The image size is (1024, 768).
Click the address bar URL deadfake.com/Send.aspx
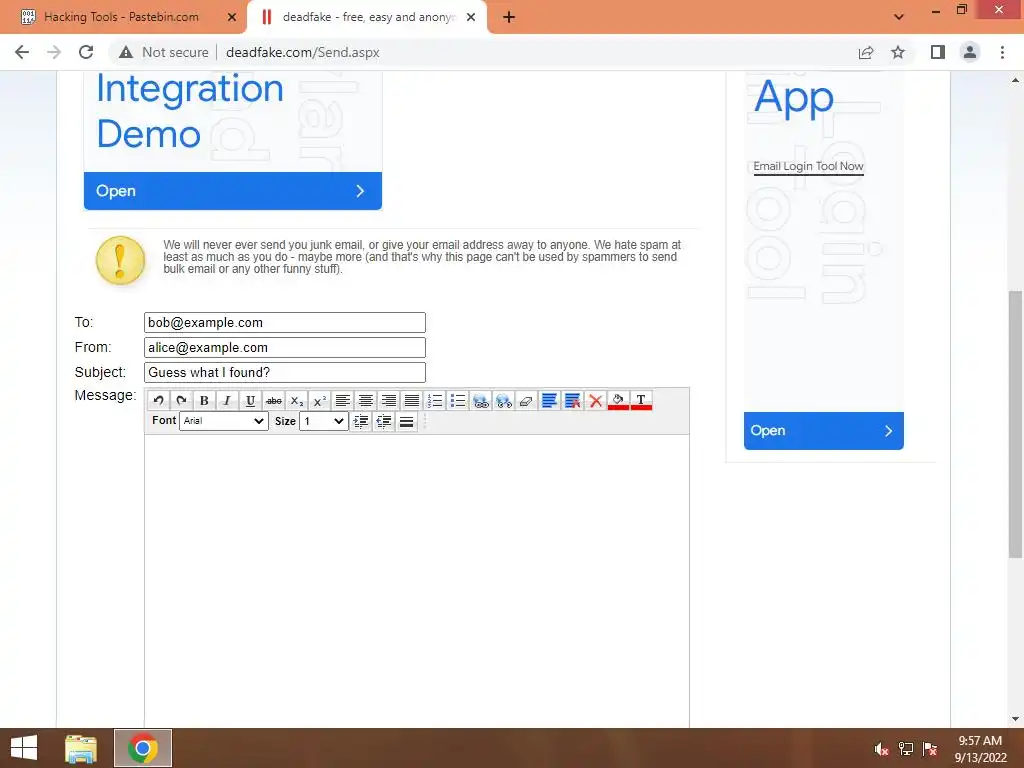tap(302, 52)
